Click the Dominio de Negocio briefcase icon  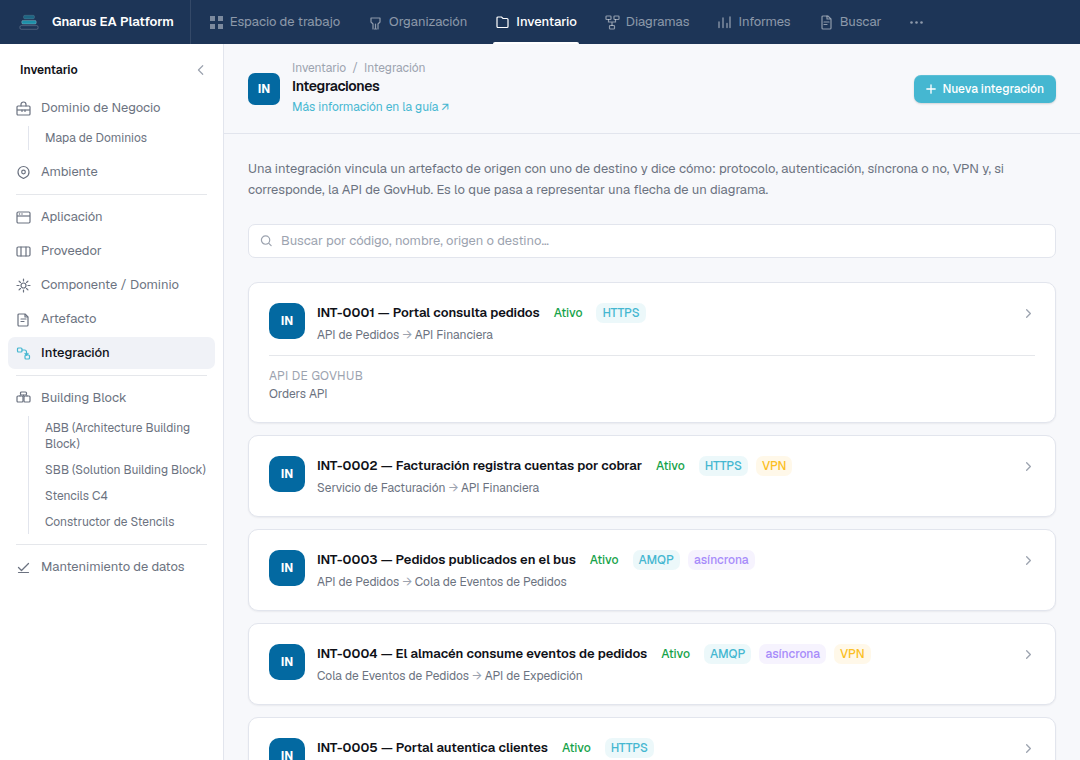(23, 108)
